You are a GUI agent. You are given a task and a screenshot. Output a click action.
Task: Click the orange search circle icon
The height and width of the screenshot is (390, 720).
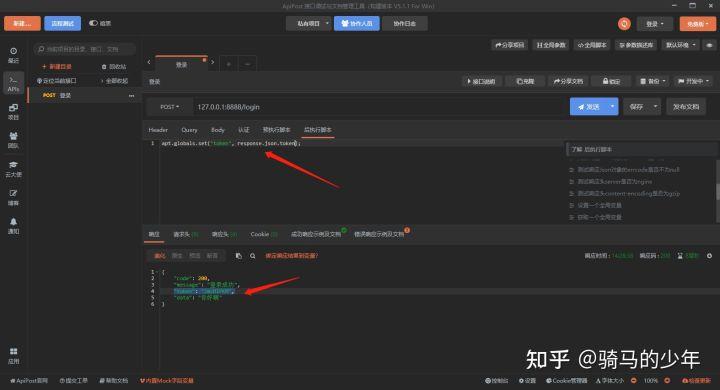pos(624,24)
